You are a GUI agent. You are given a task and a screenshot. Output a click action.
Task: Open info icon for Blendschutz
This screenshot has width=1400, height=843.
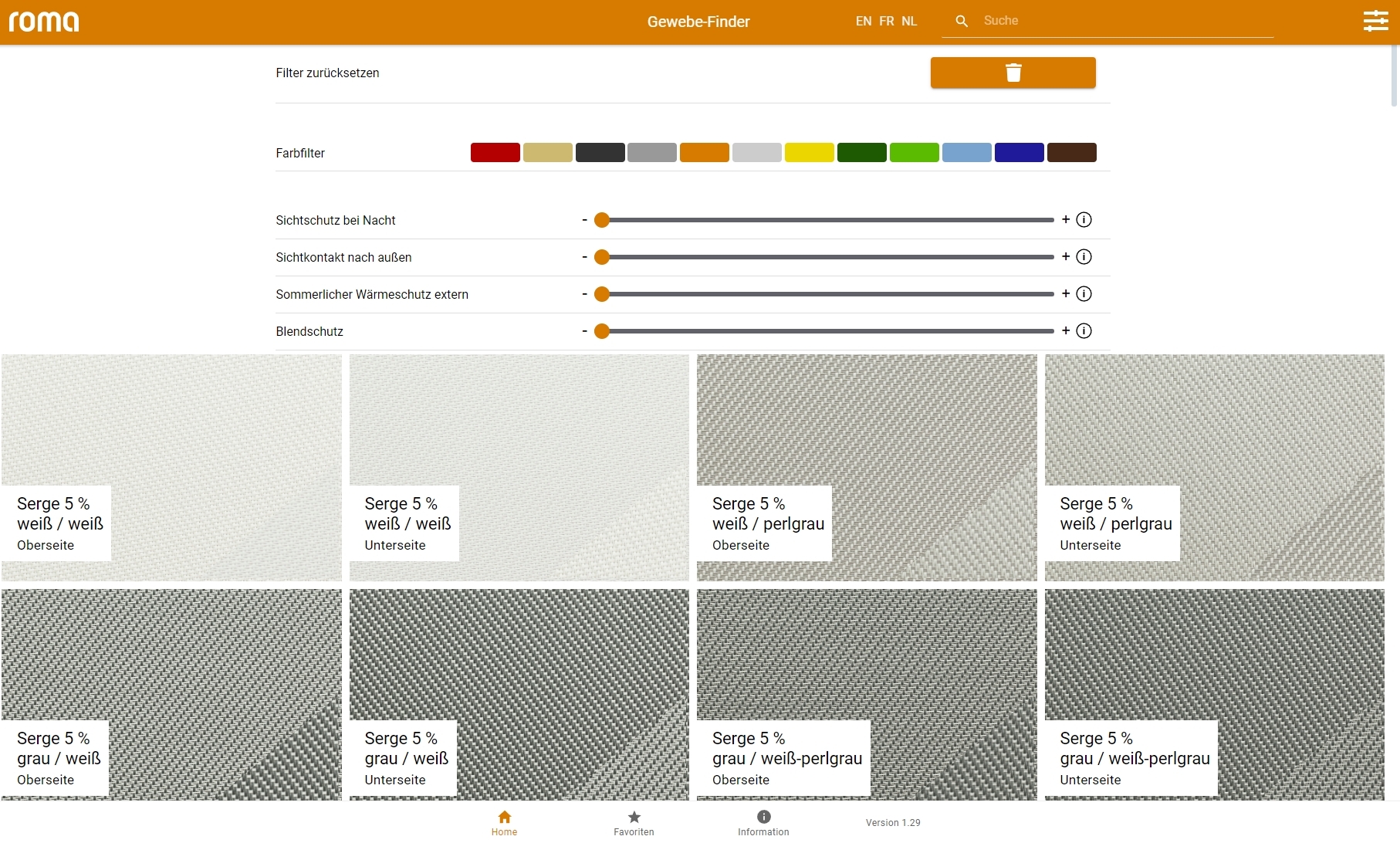click(1084, 331)
